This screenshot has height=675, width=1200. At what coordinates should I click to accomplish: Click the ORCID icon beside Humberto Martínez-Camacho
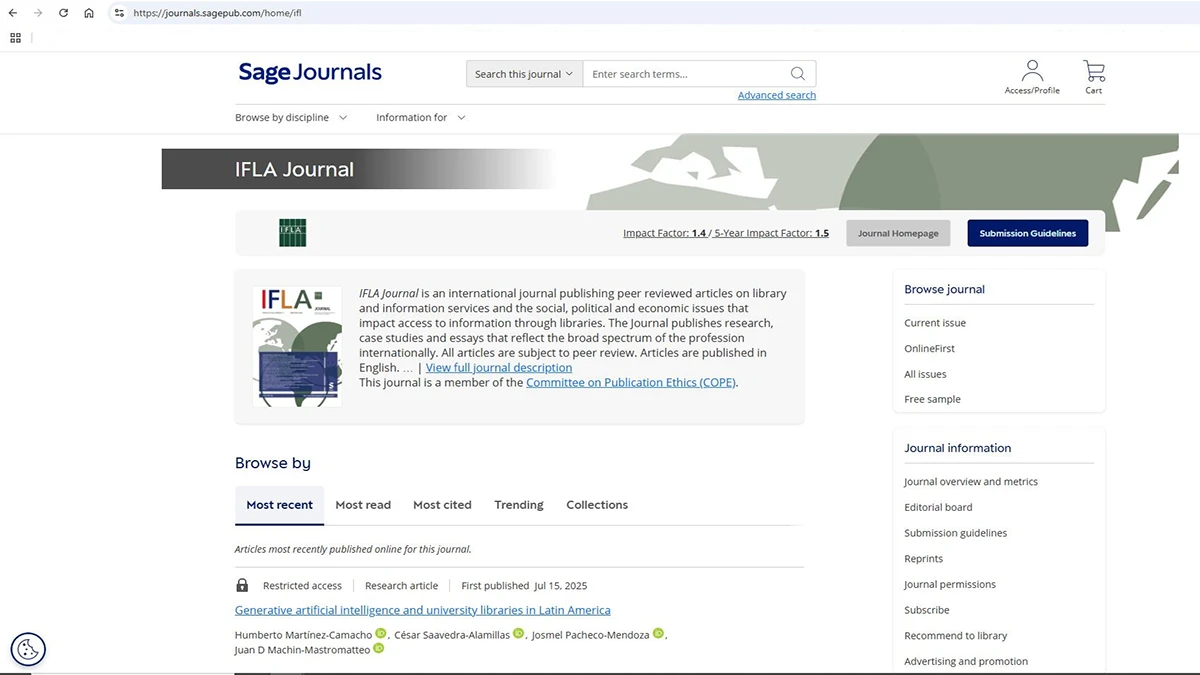[x=381, y=633]
